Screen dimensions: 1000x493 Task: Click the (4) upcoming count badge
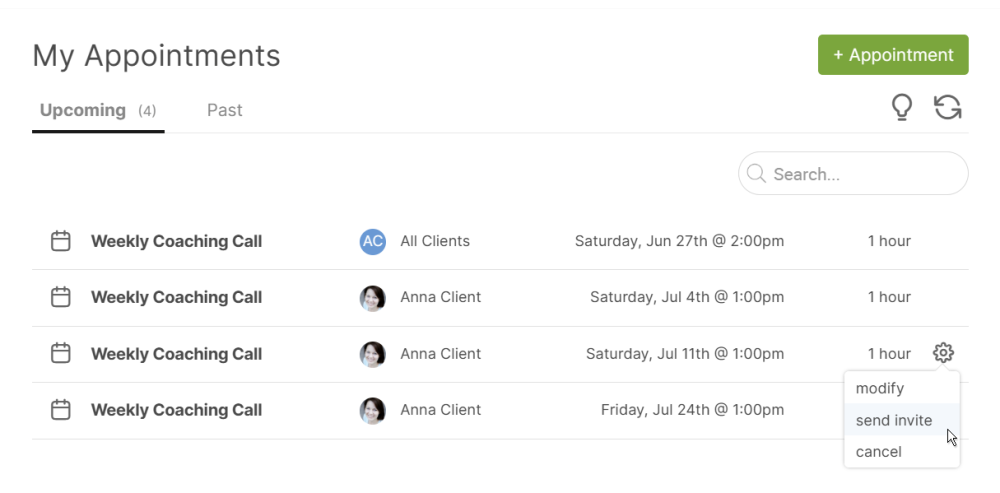(x=147, y=111)
